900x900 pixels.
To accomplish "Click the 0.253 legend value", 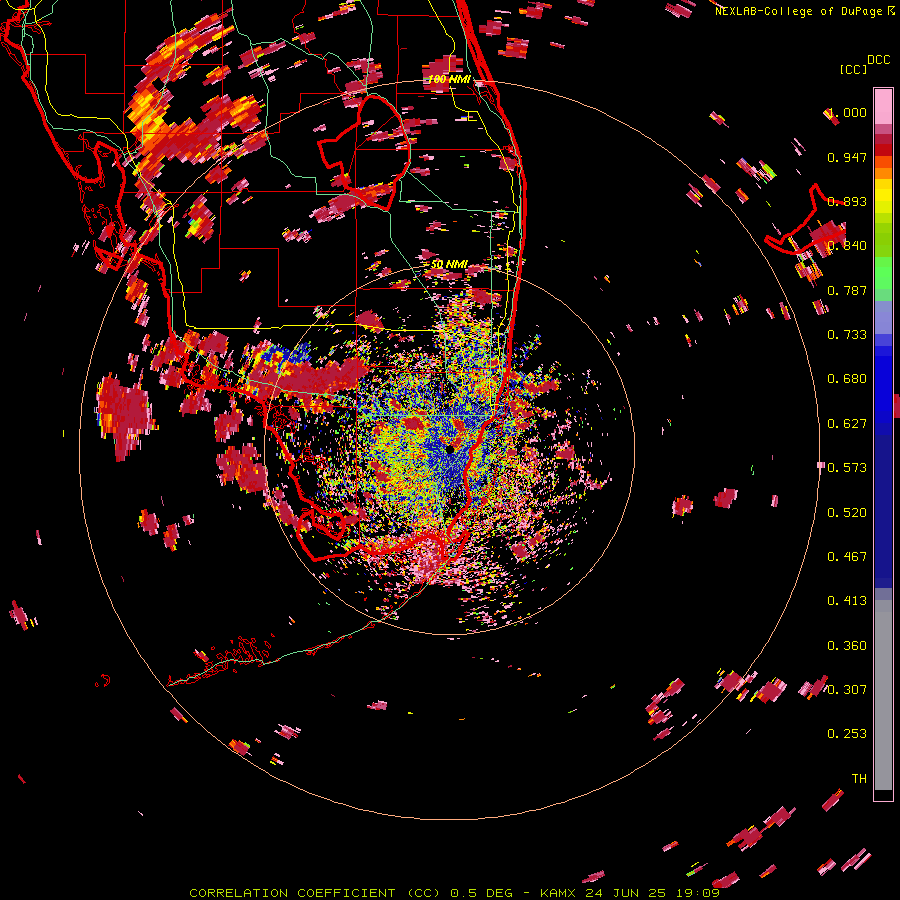I will pyautogui.click(x=847, y=734).
